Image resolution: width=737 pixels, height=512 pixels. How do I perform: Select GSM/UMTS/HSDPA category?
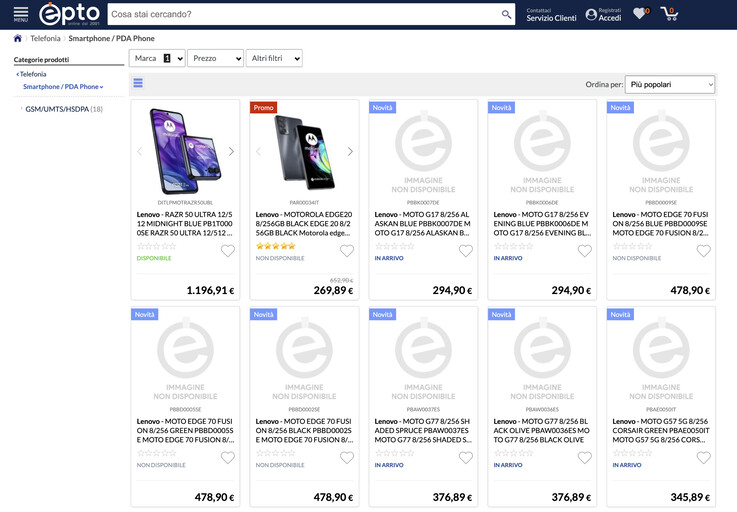point(56,108)
